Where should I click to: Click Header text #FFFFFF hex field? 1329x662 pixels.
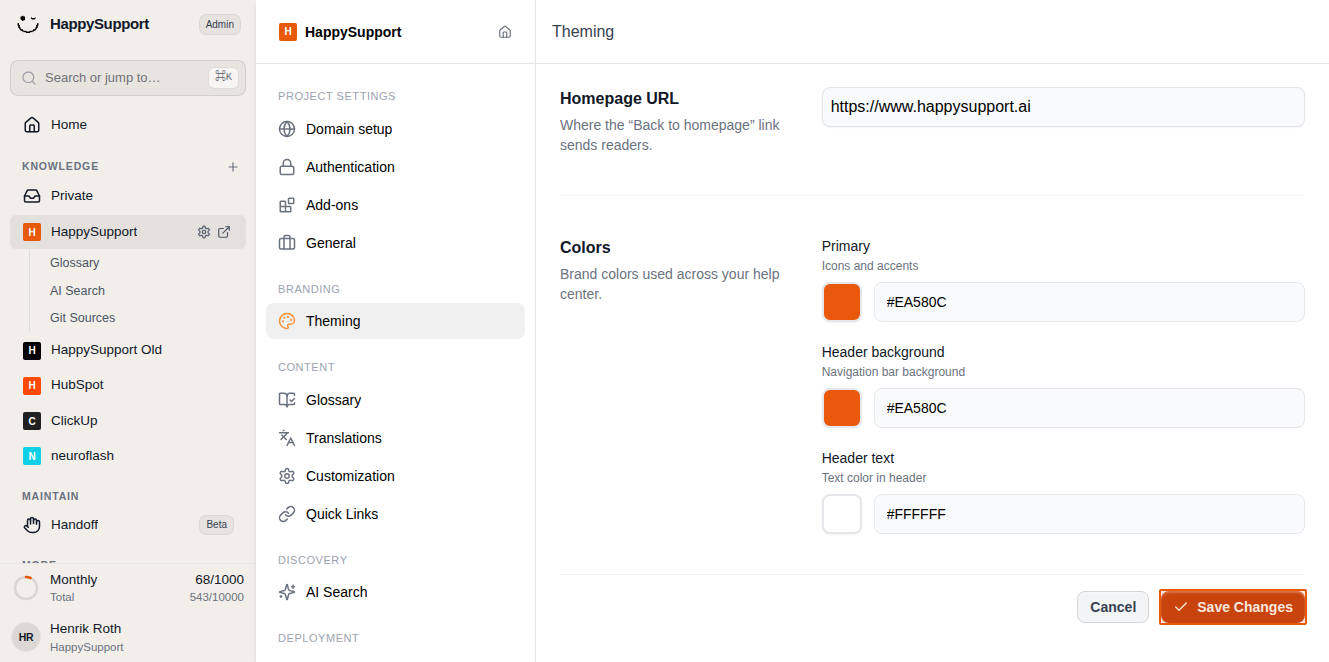point(1089,514)
